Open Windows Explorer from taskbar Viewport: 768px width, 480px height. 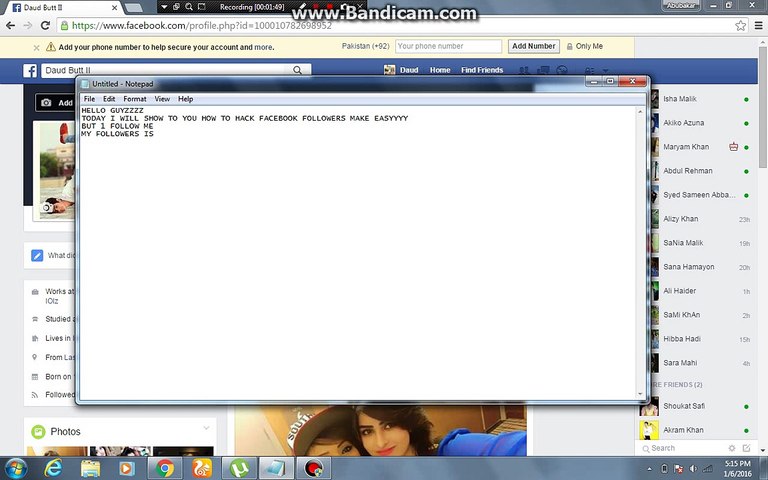click(90, 469)
